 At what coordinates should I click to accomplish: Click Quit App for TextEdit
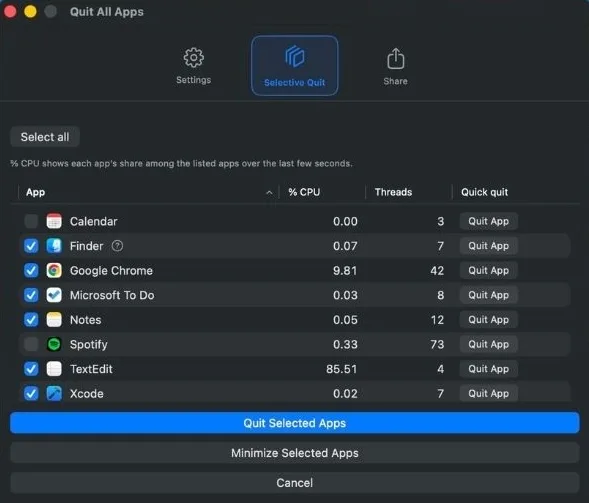click(489, 369)
